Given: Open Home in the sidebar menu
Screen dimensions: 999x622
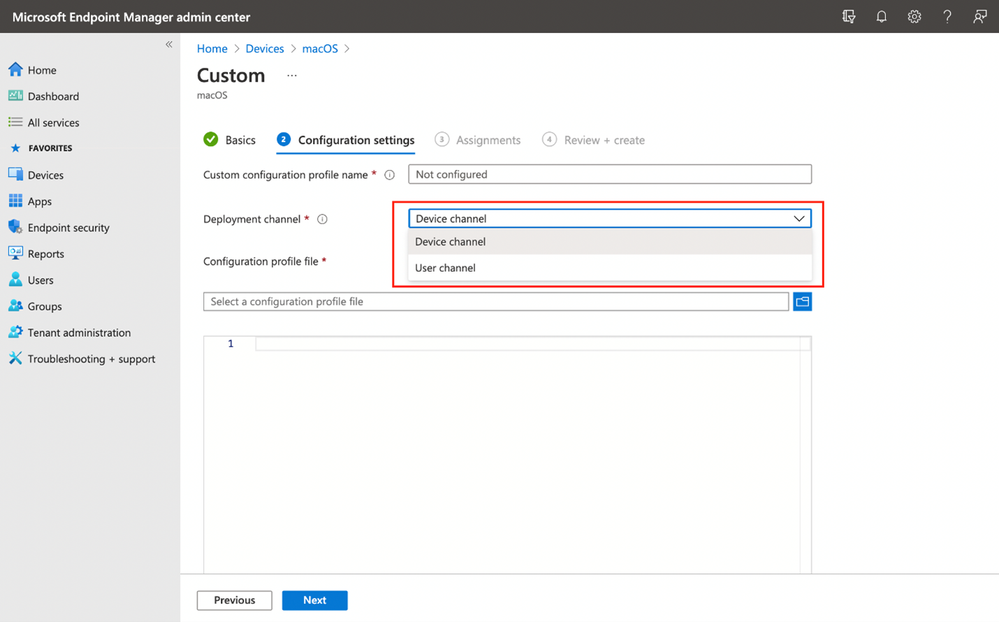Looking at the screenshot, I should pyautogui.click(x=42, y=70).
